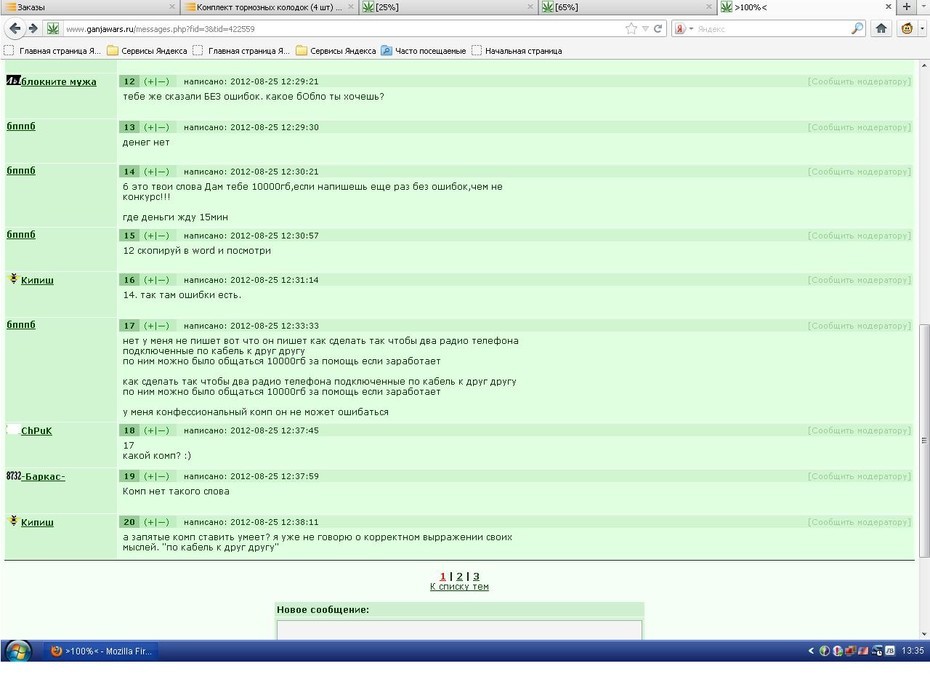Screen dimensions: 930x698
Task: Click the address bar URL field
Action: [343, 28]
